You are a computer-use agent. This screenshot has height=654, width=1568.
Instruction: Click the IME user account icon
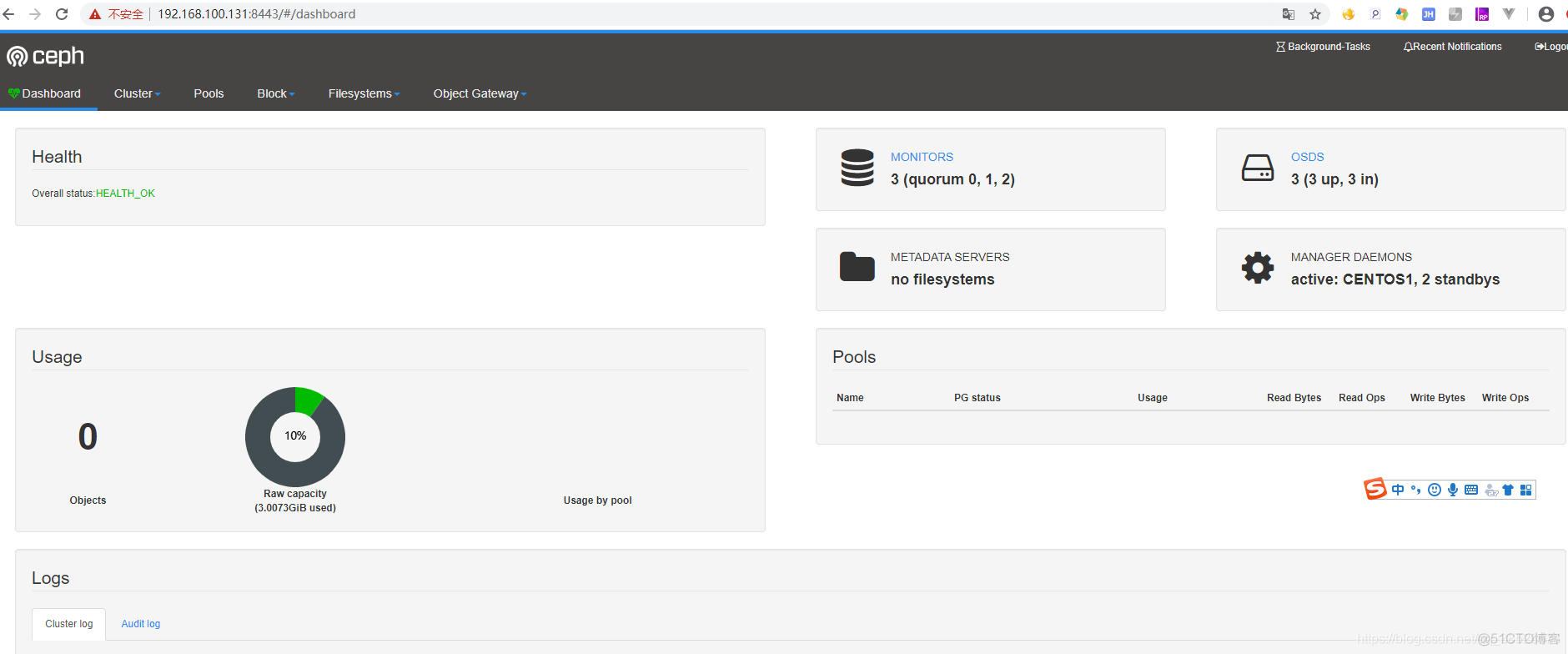pos(1491,490)
